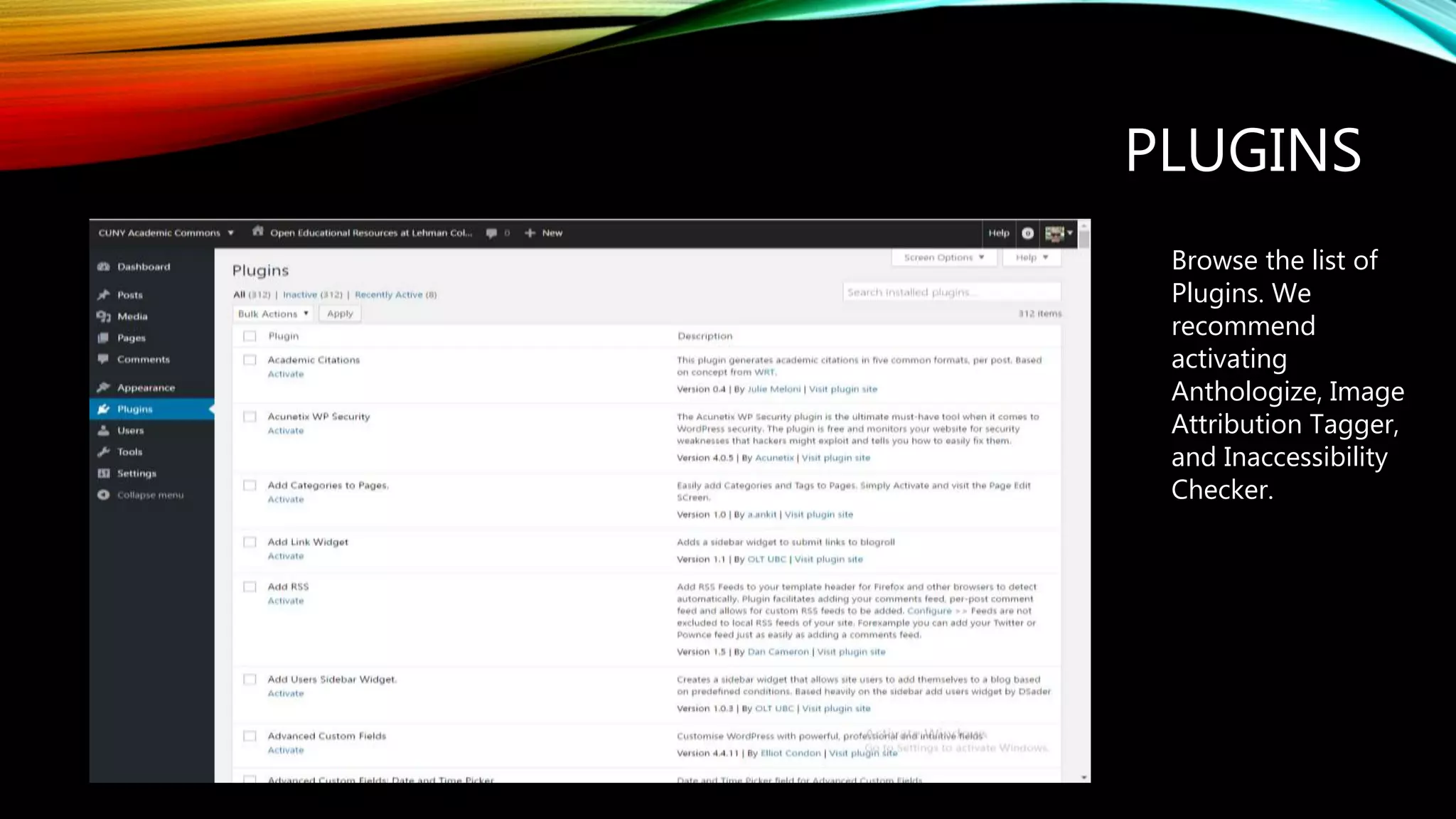Image resolution: width=1456 pixels, height=819 pixels.
Task: Click the Plugins plug icon in sidebar
Action: pos(104,409)
